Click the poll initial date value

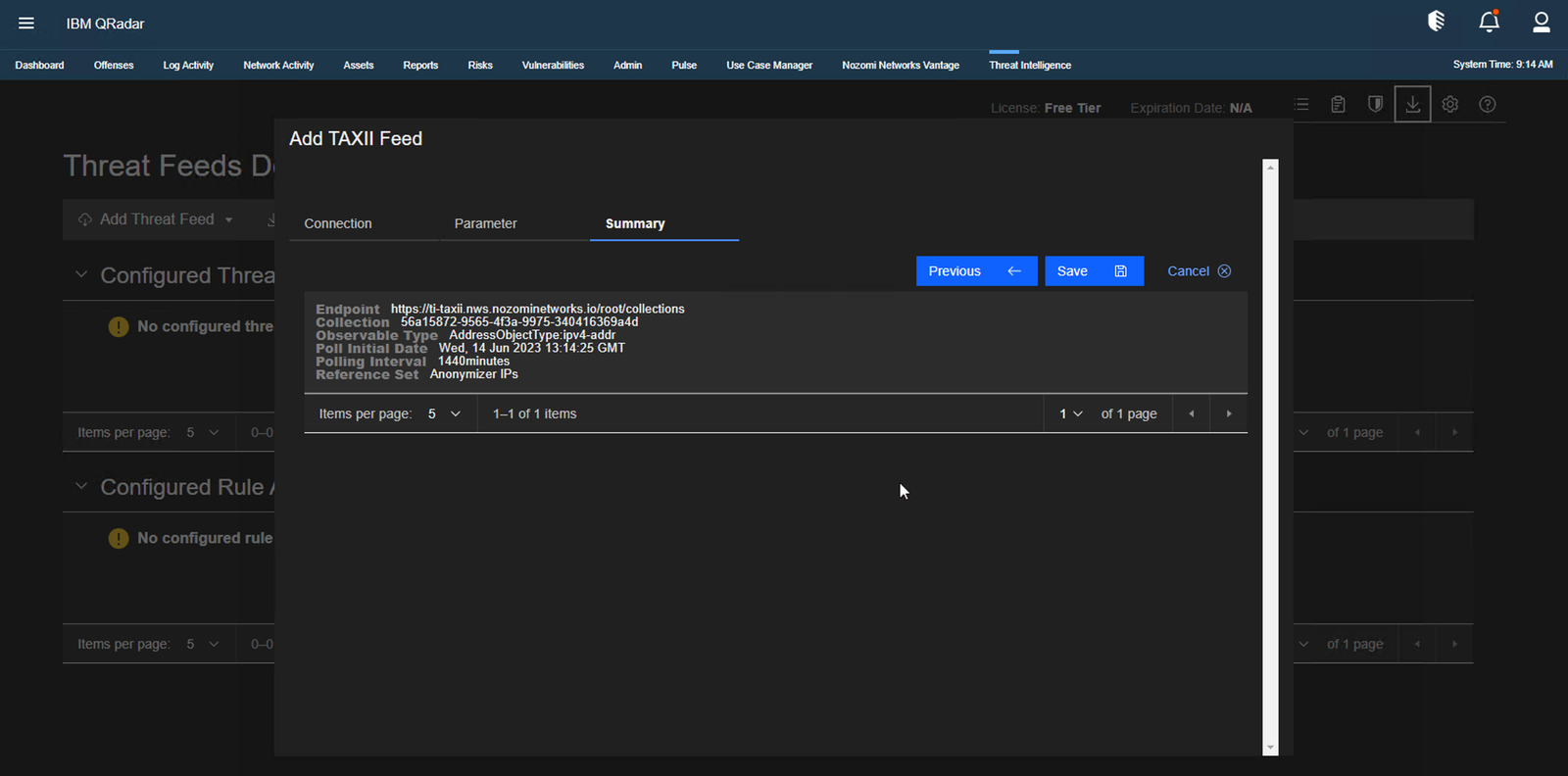(x=531, y=348)
